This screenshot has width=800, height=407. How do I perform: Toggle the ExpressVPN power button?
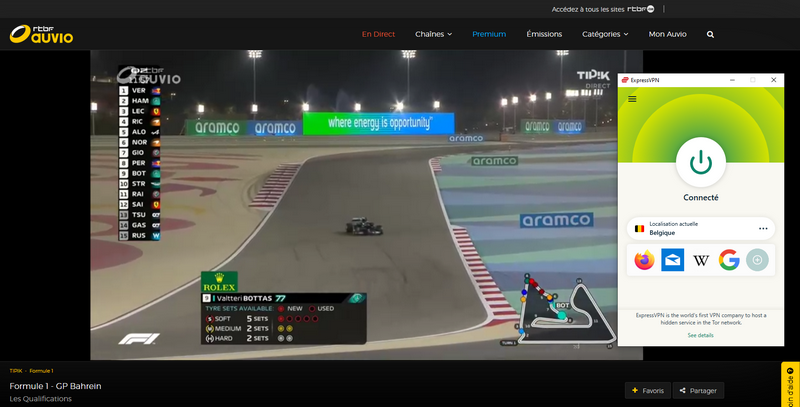pyautogui.click(x=701, y=163)
